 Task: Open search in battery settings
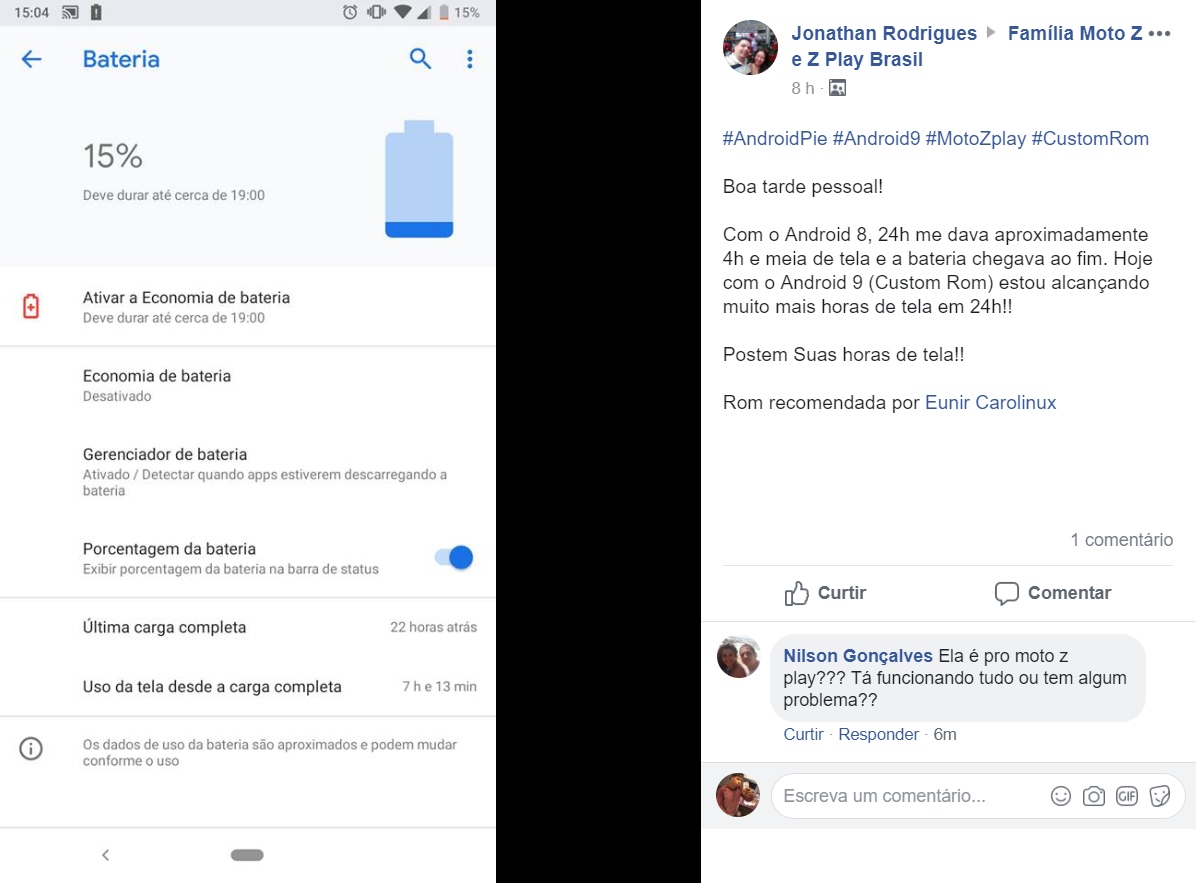coord(420,59)
